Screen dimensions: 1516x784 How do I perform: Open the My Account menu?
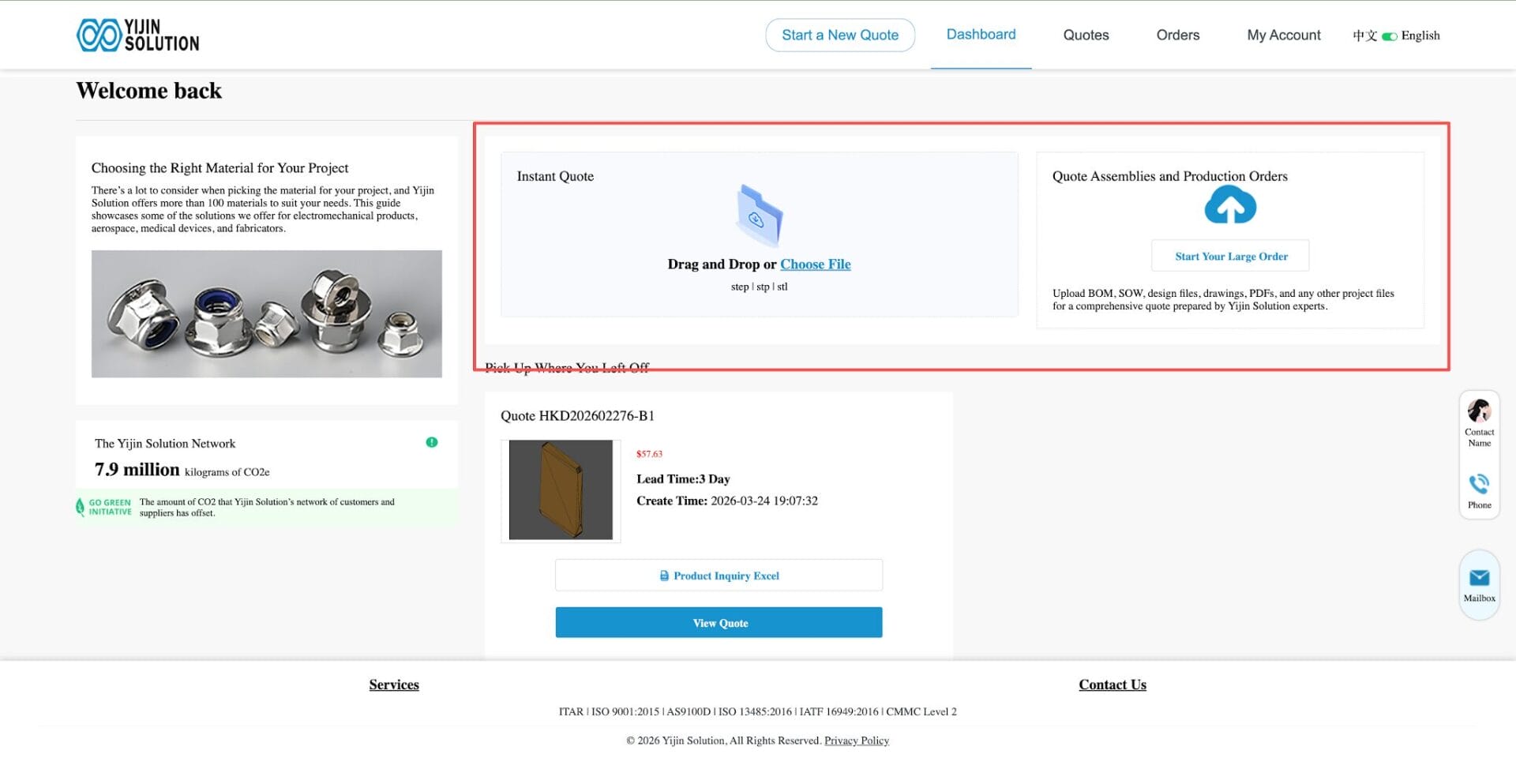click(1283, 35)
